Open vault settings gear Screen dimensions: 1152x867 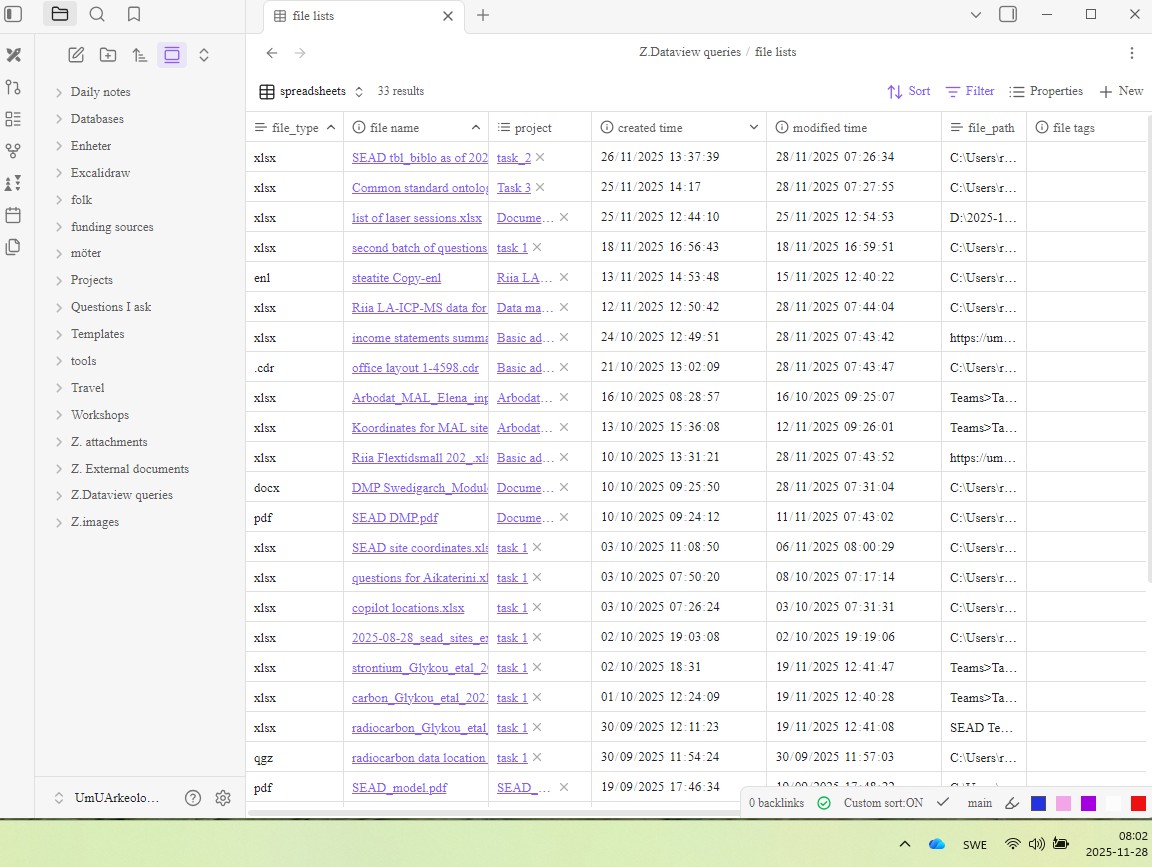click(223, 798)
